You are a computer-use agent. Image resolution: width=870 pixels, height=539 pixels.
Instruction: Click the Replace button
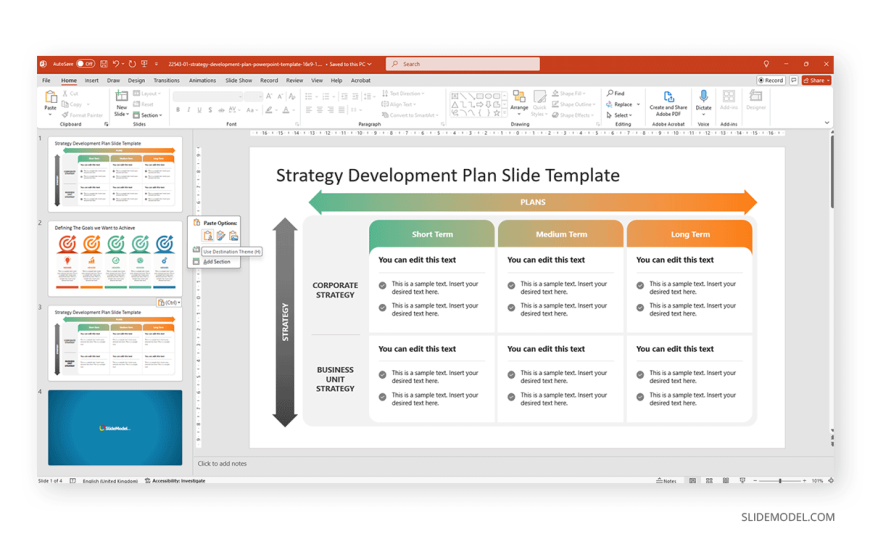(620, 104)
